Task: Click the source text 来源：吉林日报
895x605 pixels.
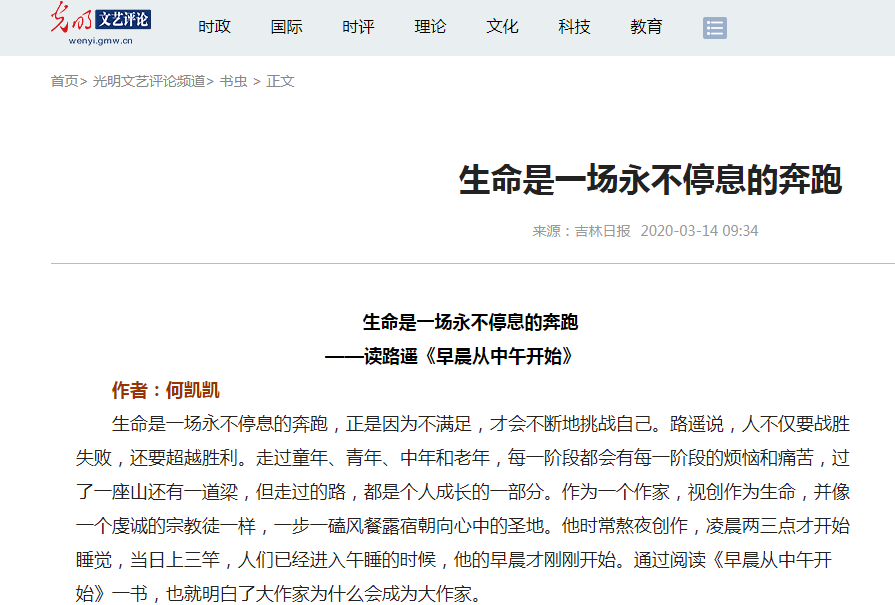Action: point(581,231)
